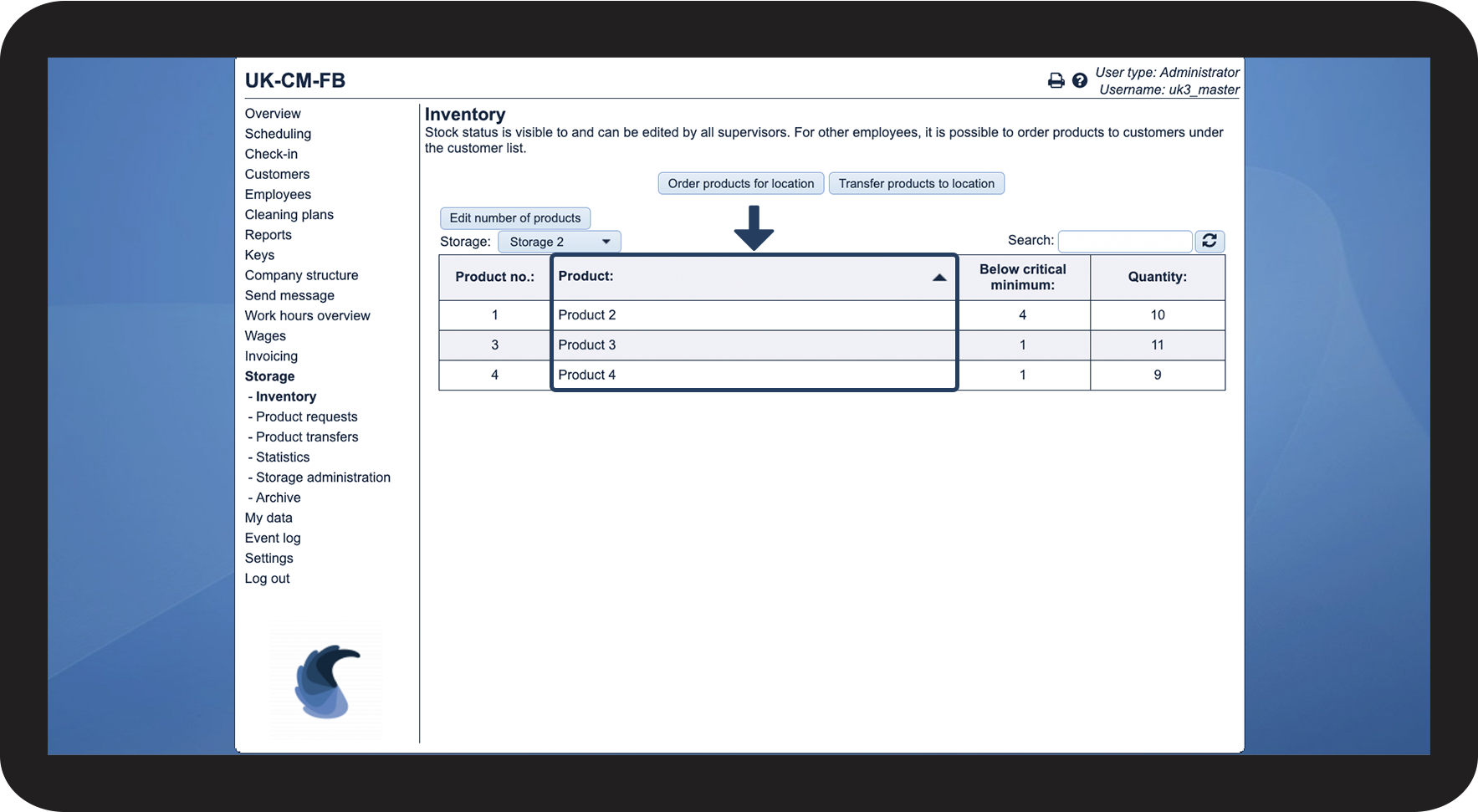
Task: Click Order products for location button
Action: (741, 183)
